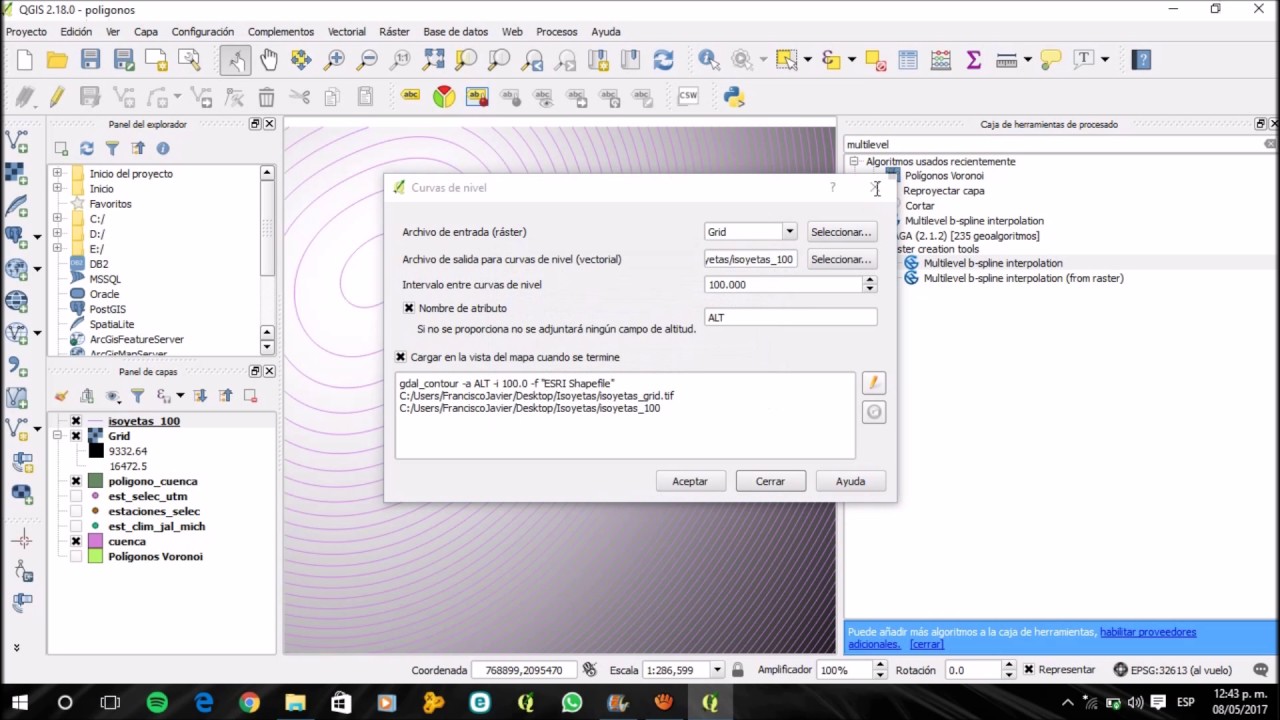1280x720 pixels.
Task: Click the Toggle editing pencil icon
Action: [57, 97]
